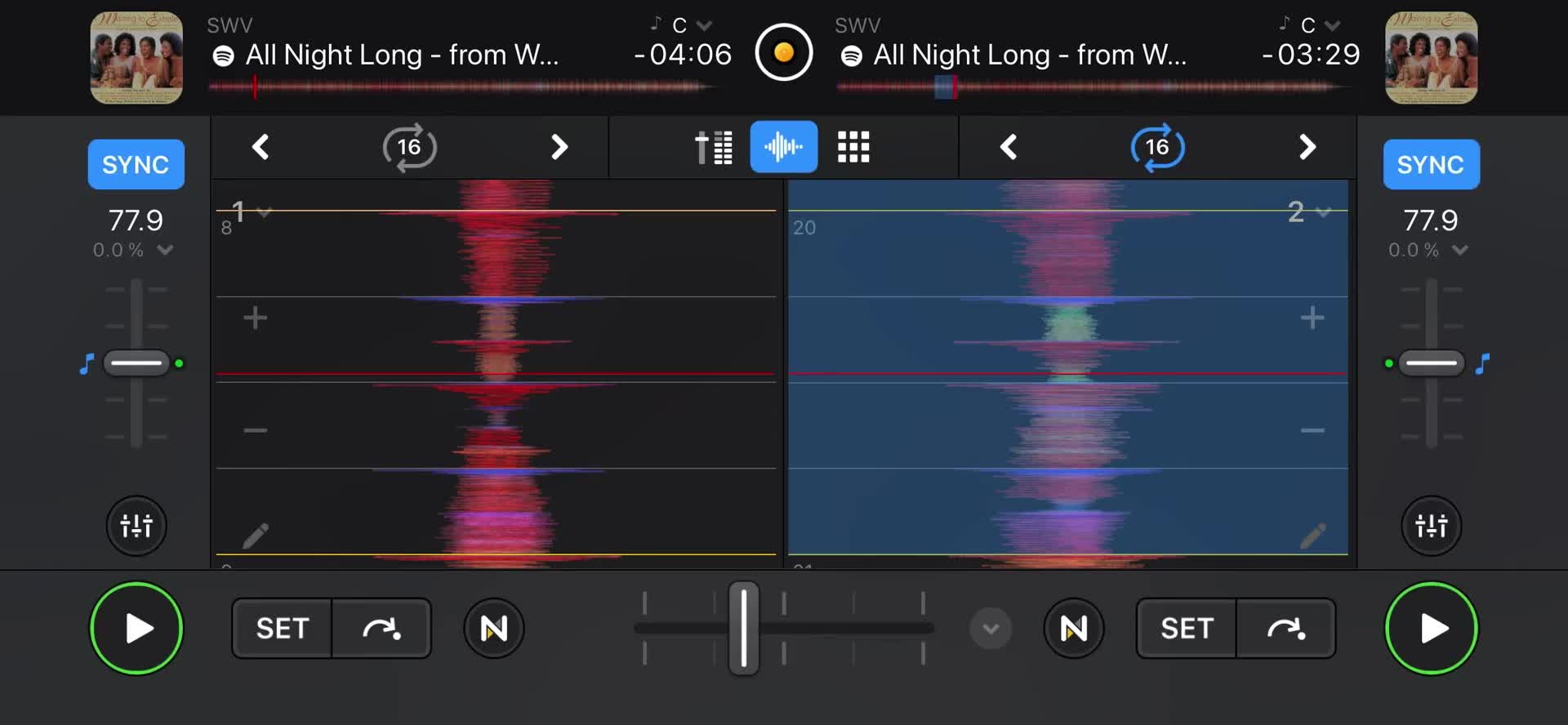The width and height of the screenshot is (1568, 725).
Task: Toggle right deck remaining time -03:29
Action: pyautogui.click(x=1311, y=55)
